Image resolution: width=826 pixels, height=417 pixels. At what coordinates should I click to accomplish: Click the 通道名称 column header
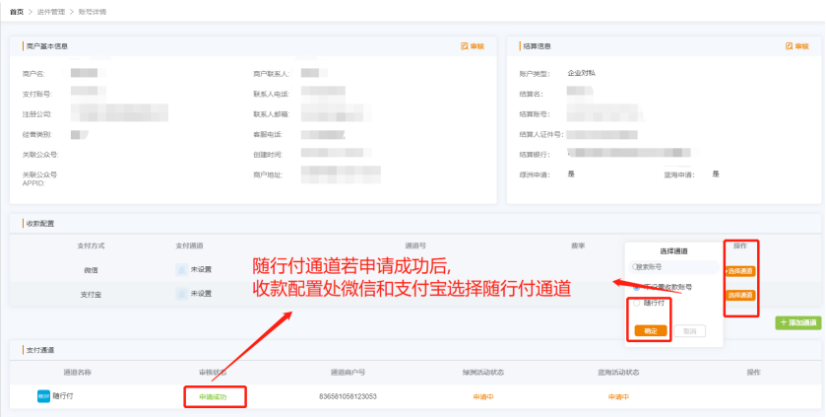[77, 372]
